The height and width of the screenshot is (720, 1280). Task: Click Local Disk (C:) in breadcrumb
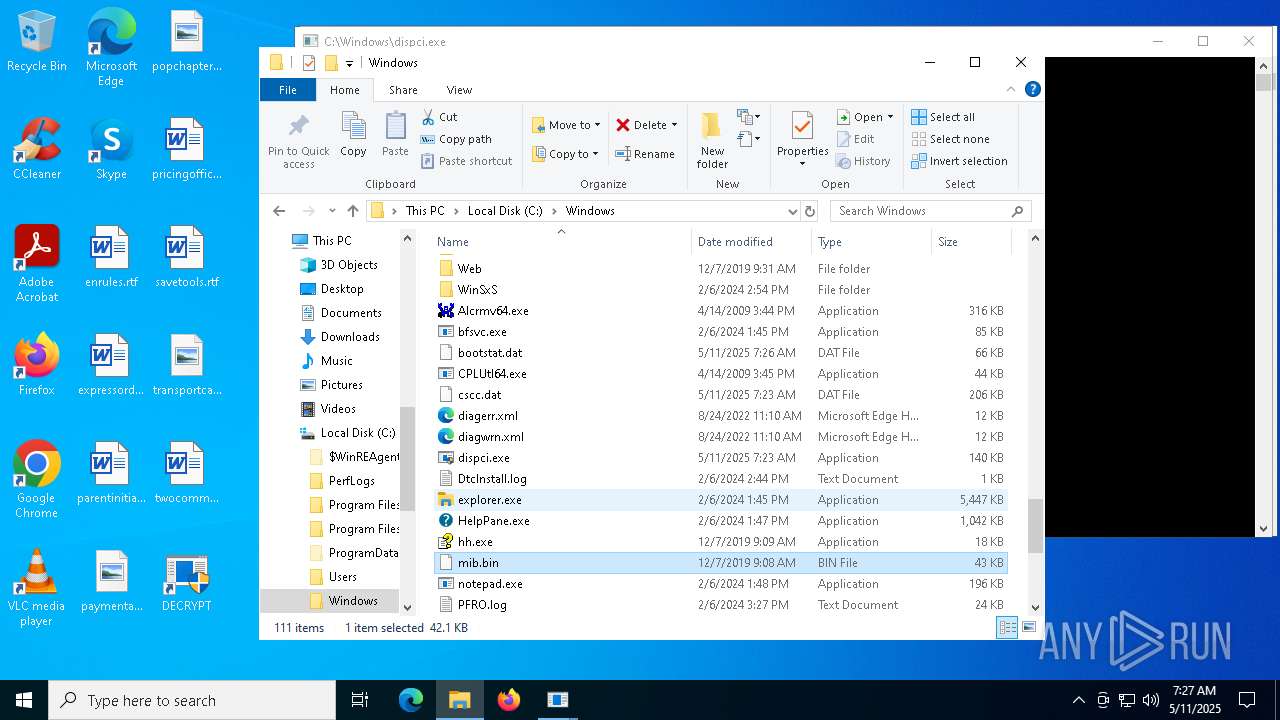tap(505, 211)
